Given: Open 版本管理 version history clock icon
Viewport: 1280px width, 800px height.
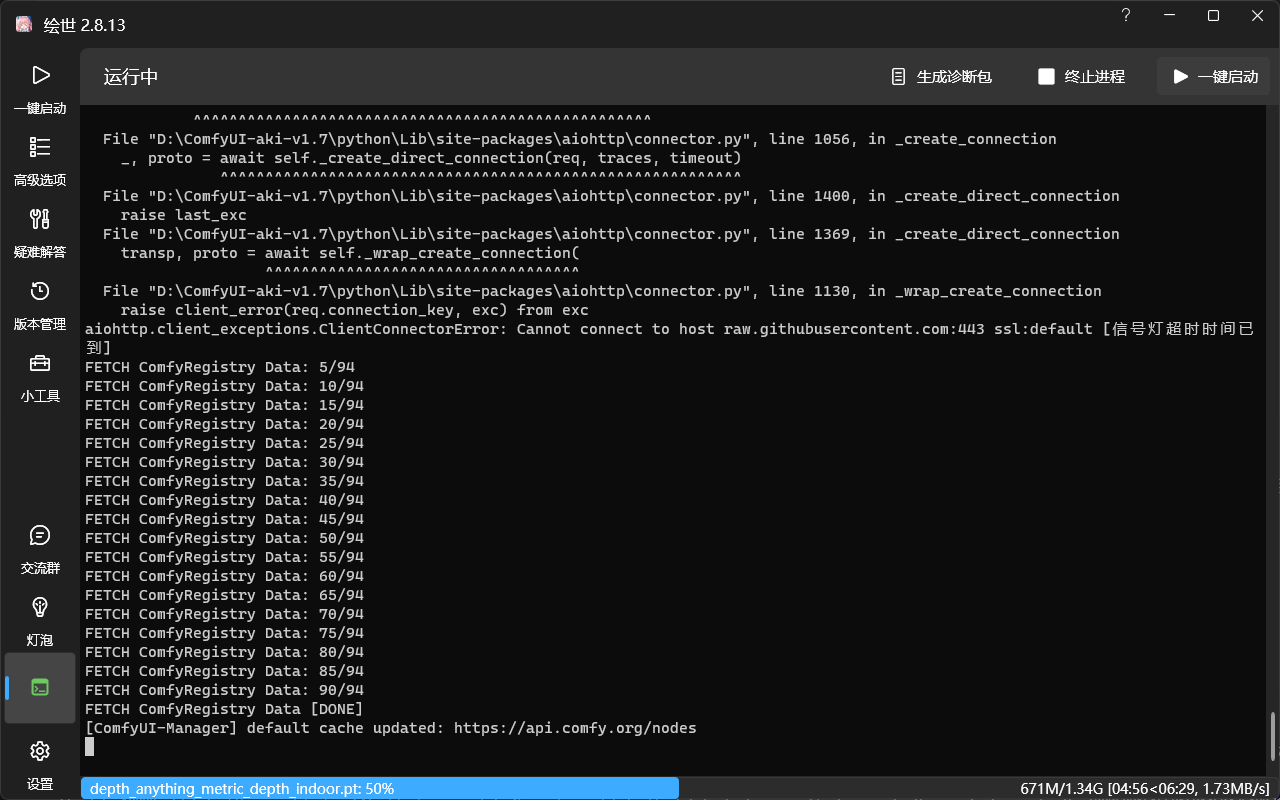Looking at the screenshot, I should pos(40,291).
